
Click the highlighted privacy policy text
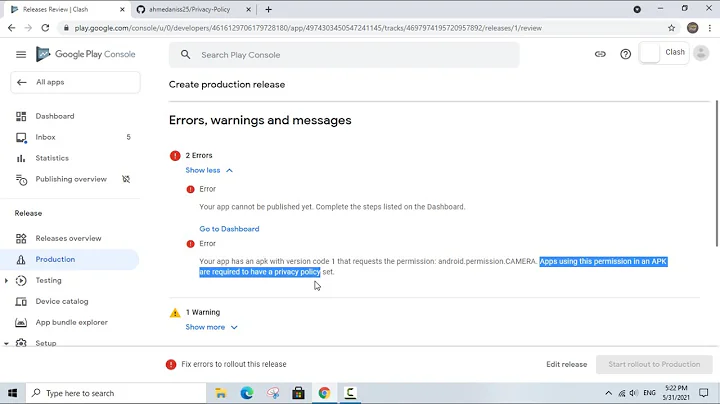click(x=433, y=267)
